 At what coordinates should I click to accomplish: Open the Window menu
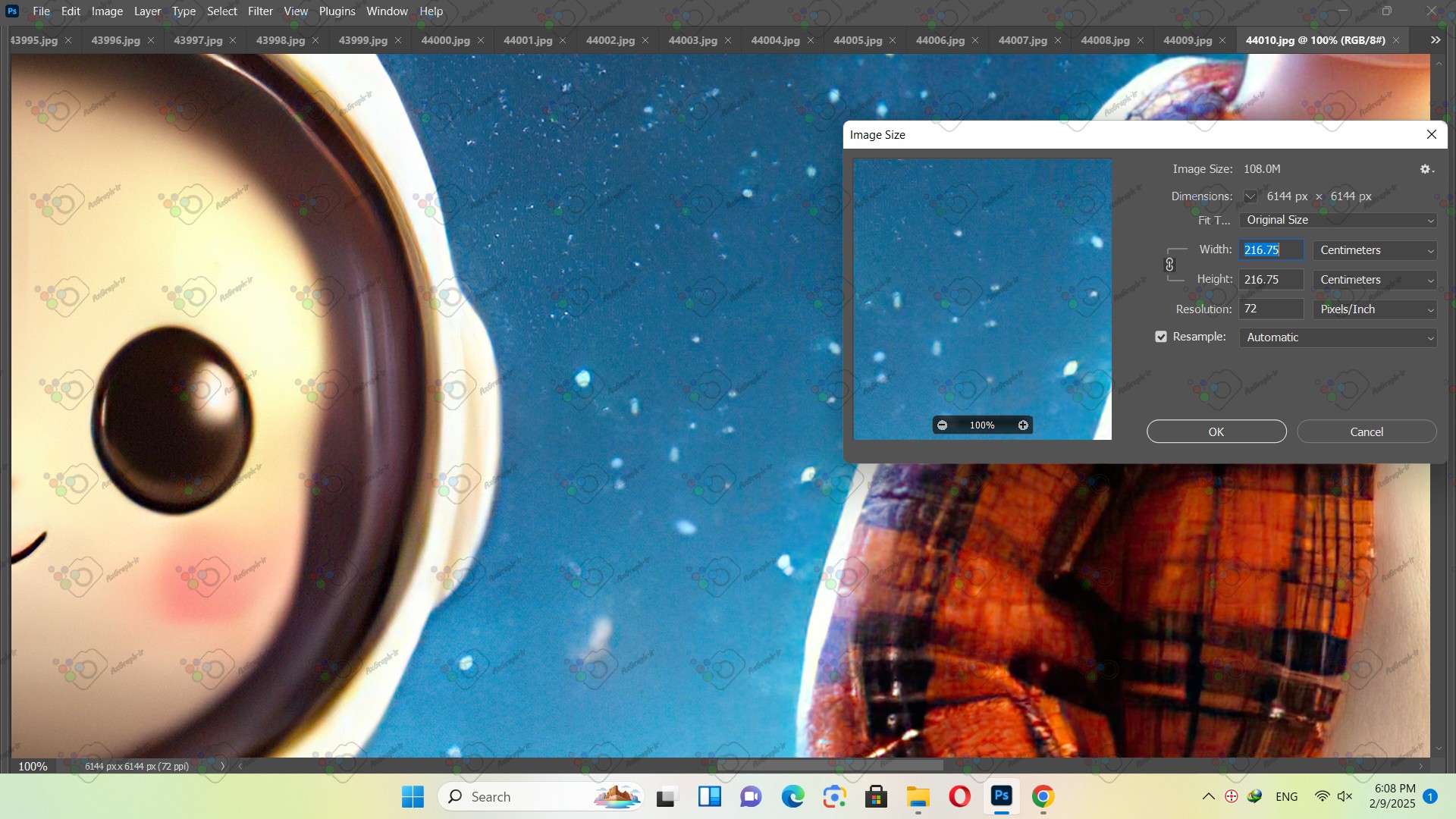click(387, 11)
